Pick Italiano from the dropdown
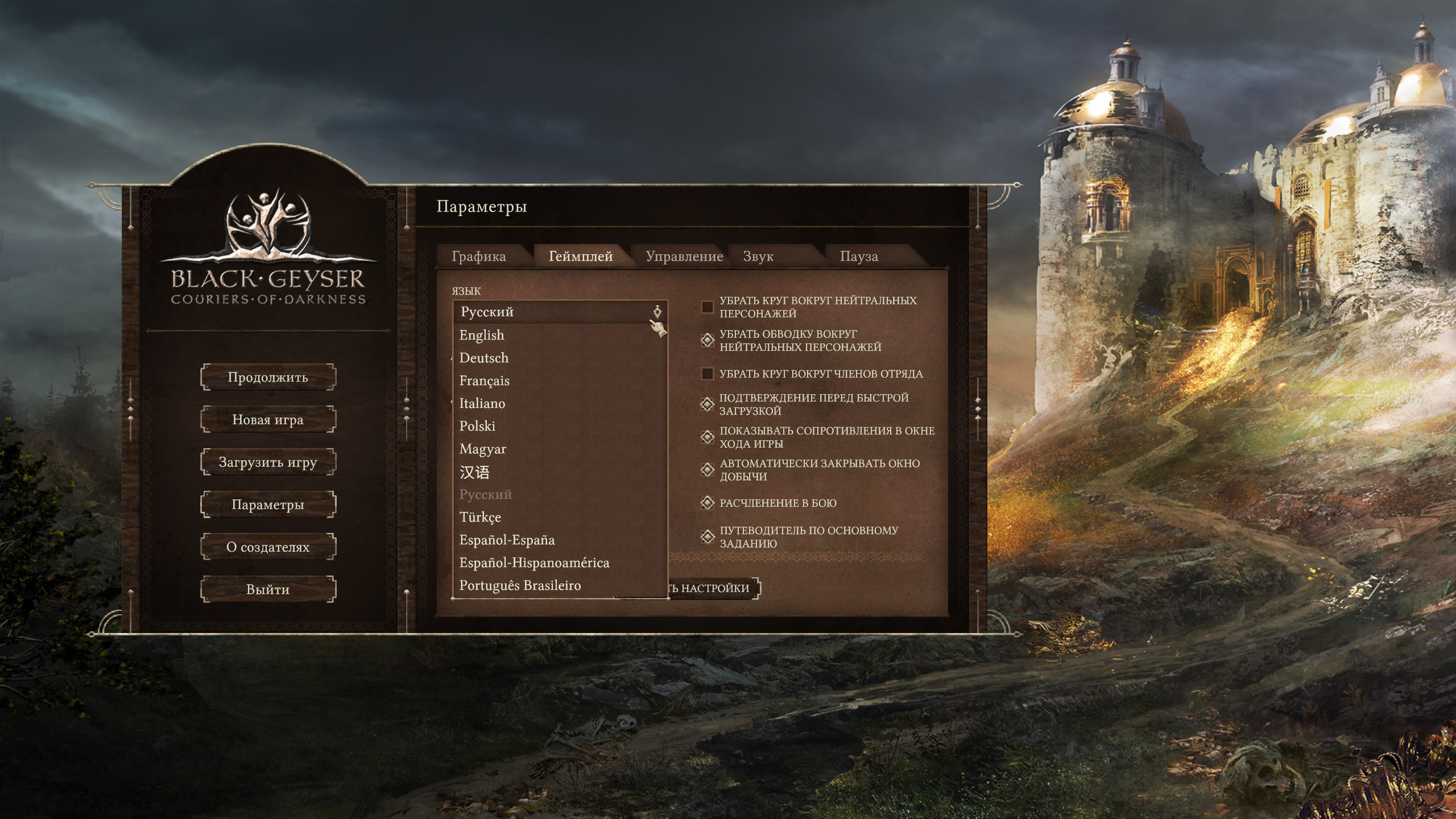Screen dimensions: 1456x819 560,403
